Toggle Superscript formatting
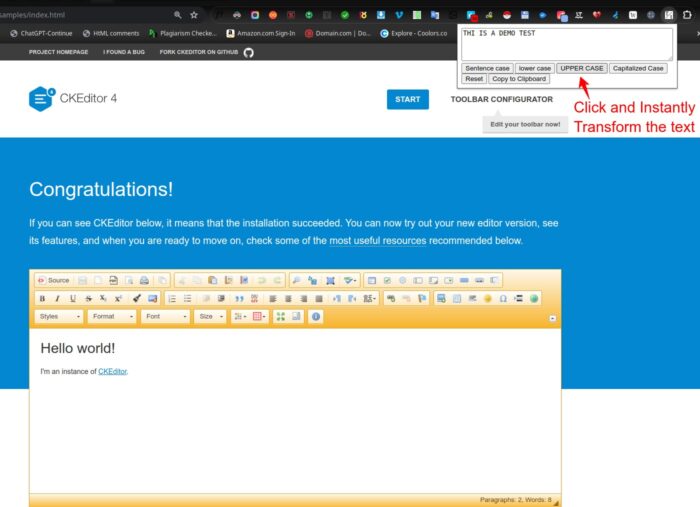This screenshot has height=507, width=700. click(118, 299)
